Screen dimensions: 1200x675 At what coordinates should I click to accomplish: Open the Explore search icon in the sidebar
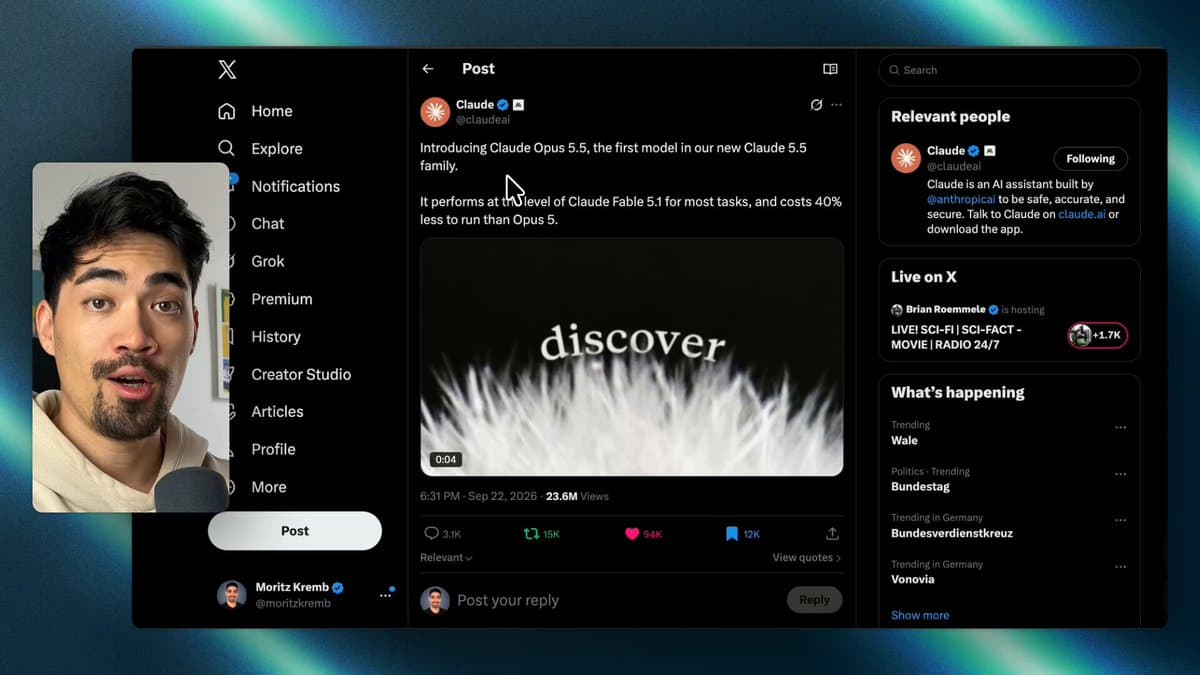(x=227, y=148)
